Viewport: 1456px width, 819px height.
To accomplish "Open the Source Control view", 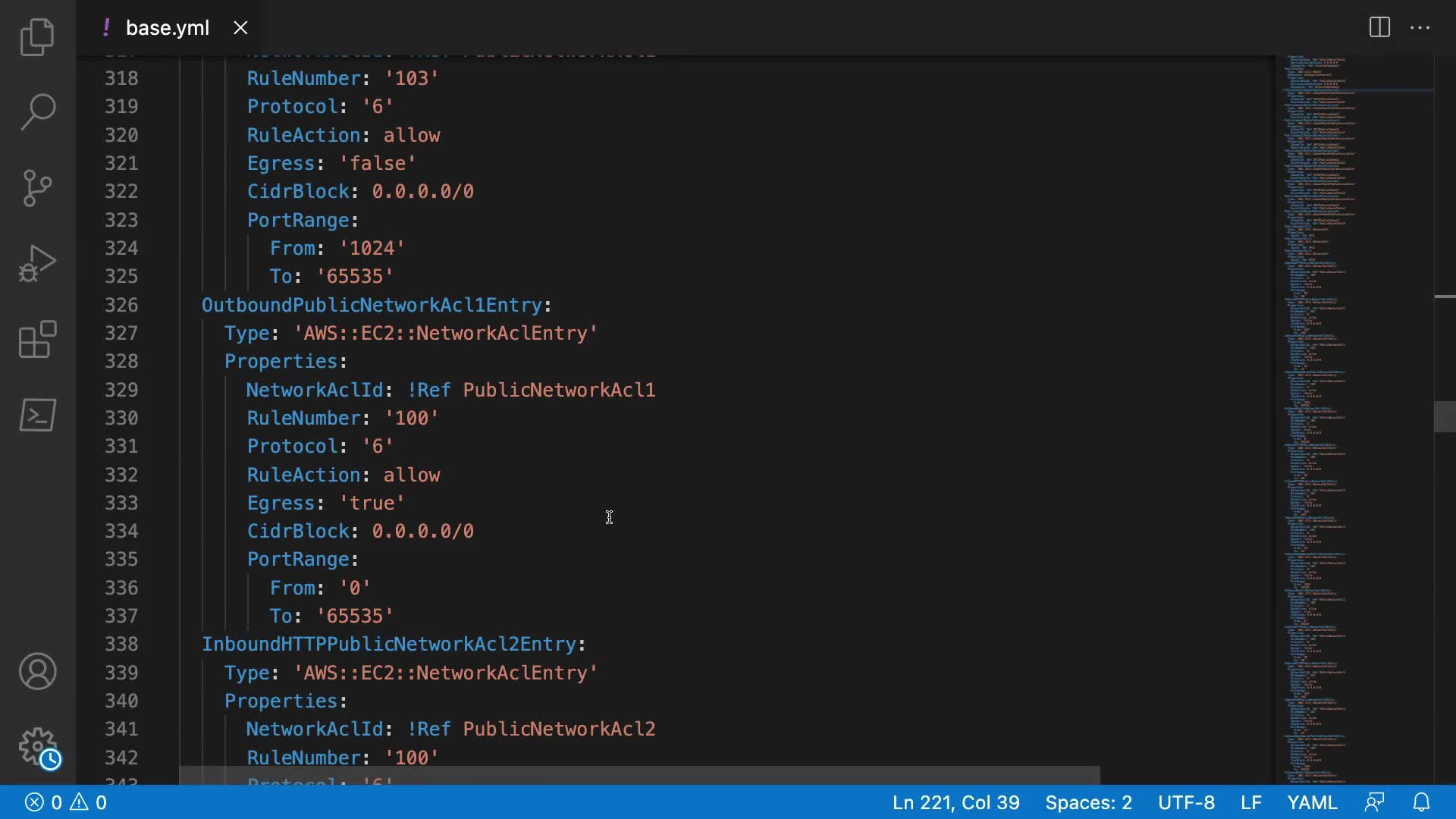I will click(x=37, y=187).
